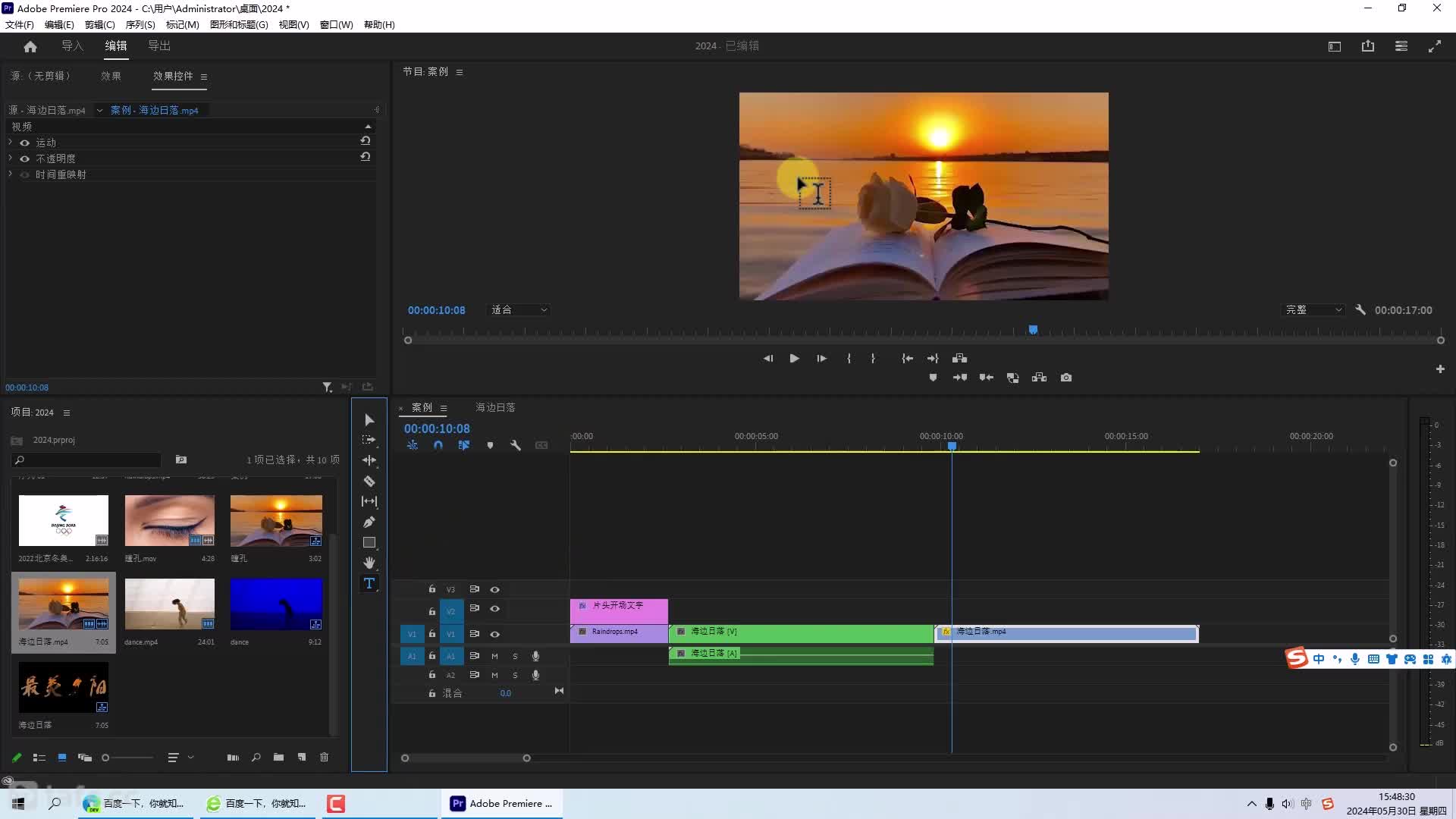Screen dimensions: 1456x819
Task: Select the Track Select Forward tool
Action: click(x=369, y=440)
